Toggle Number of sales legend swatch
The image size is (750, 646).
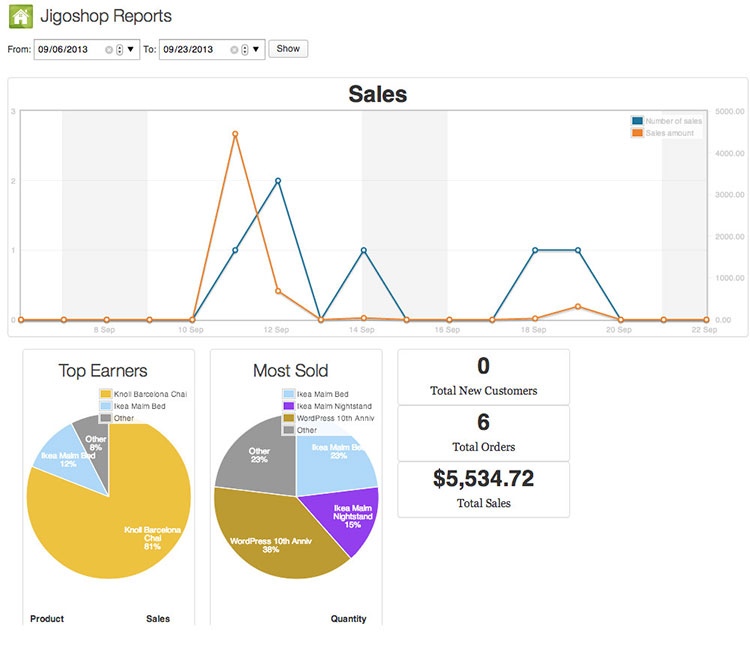637,120
